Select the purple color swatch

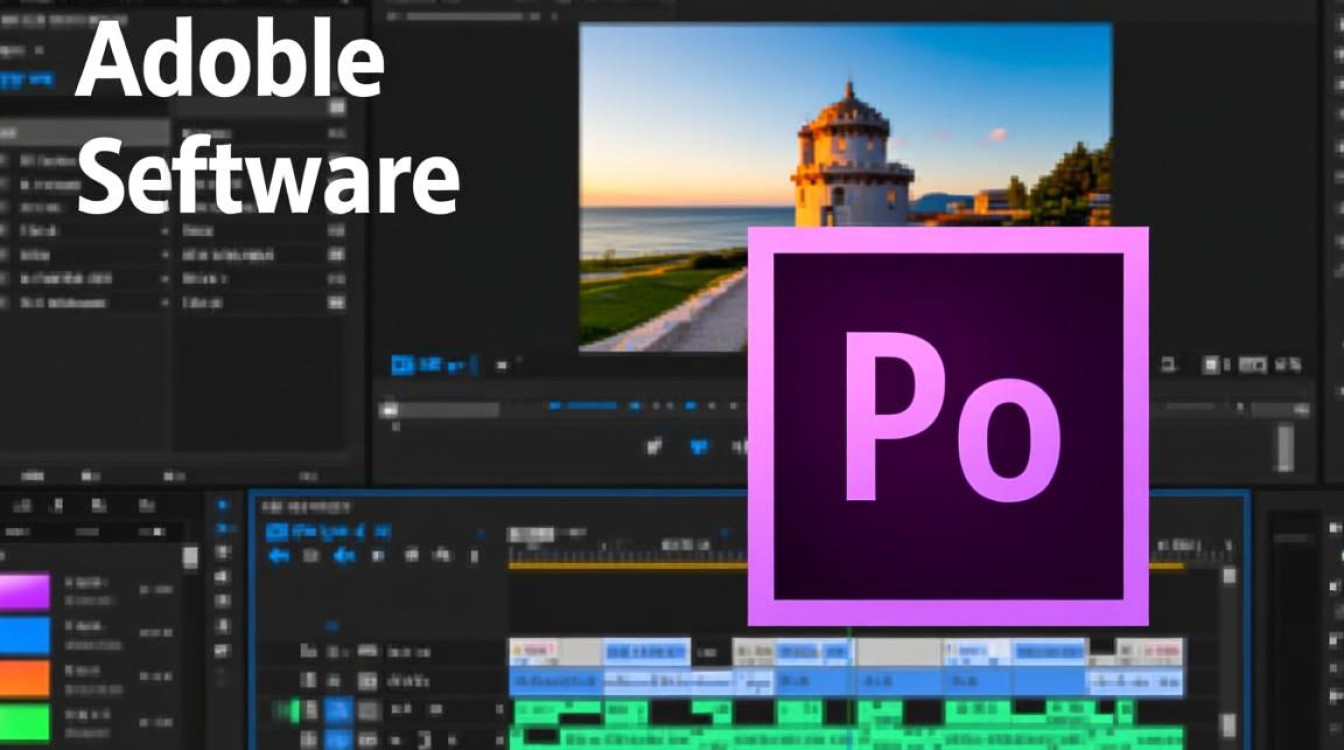(24, 590)
